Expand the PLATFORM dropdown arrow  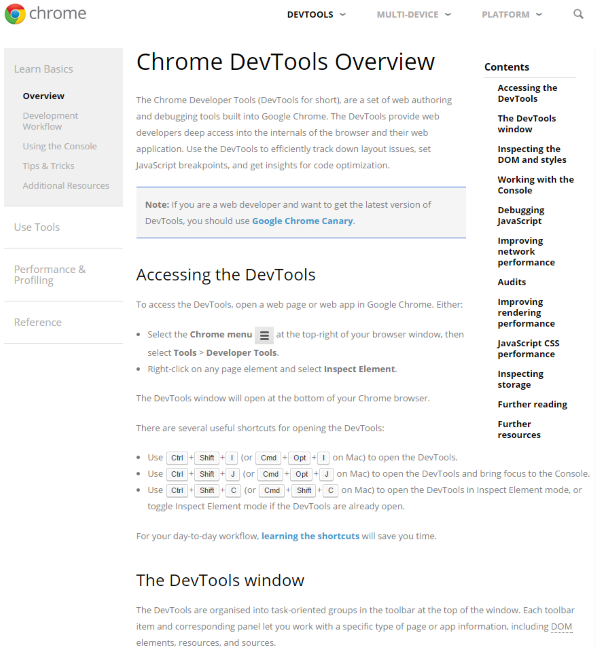539,15
